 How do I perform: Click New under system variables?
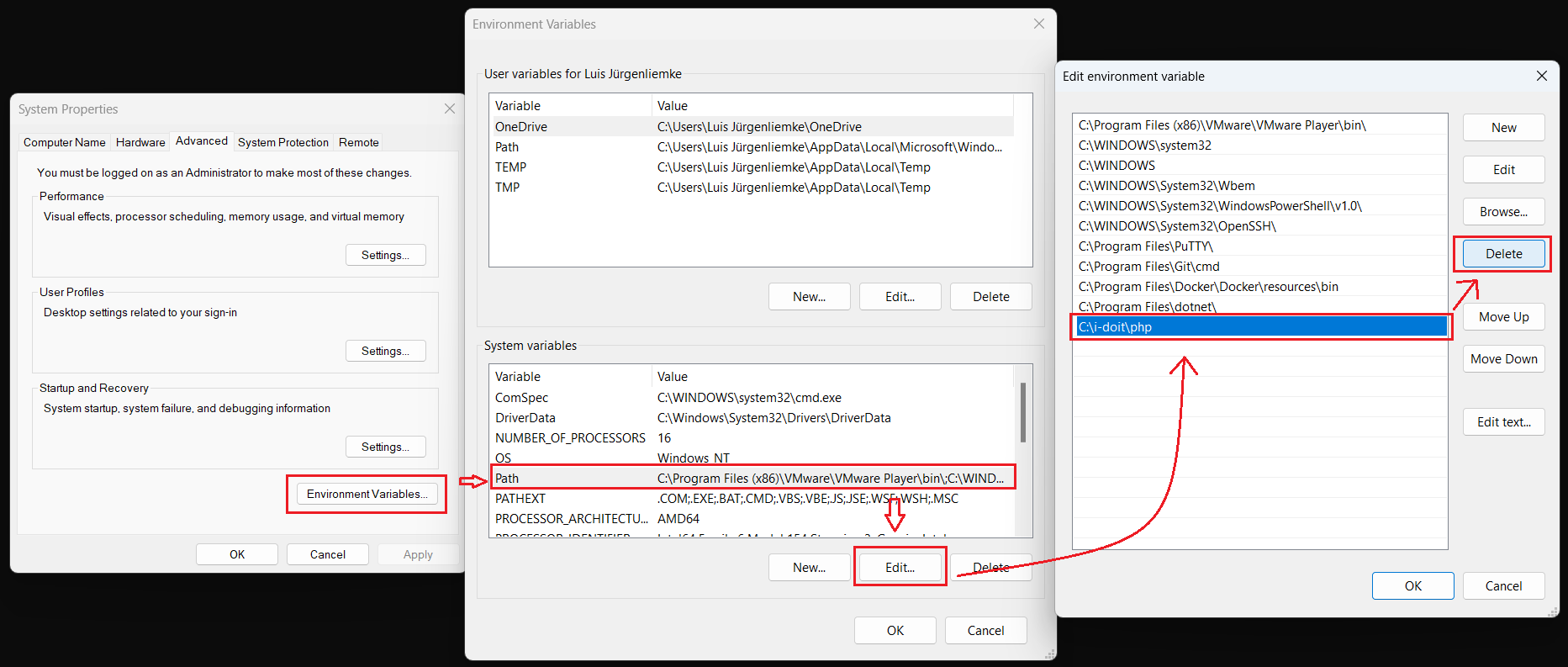pos(810,567)
